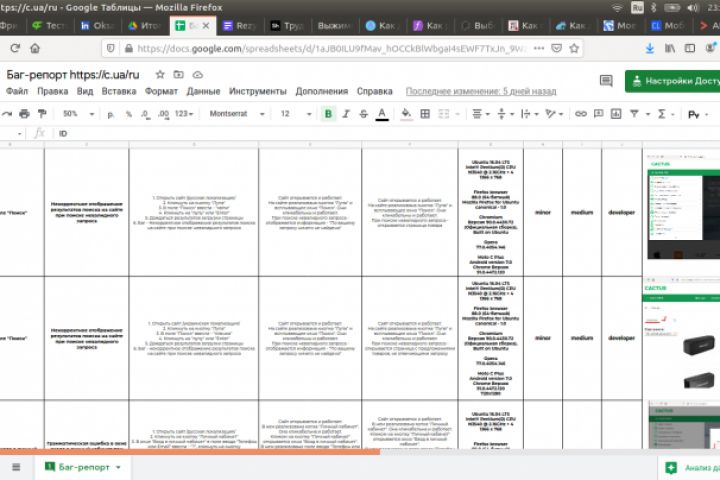
Task: Open the Баг-репорт sheet tab arrow
Action: click(x=118, y=468)
